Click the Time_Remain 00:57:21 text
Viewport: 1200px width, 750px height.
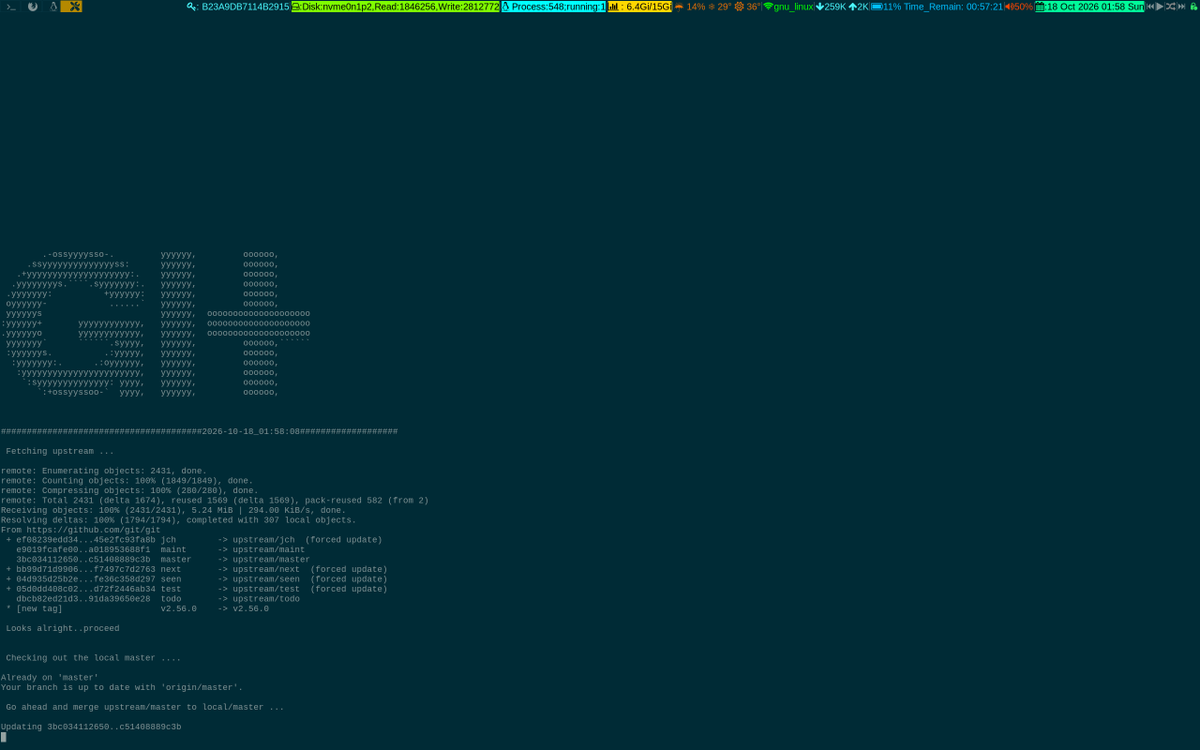tap(953, 6)
